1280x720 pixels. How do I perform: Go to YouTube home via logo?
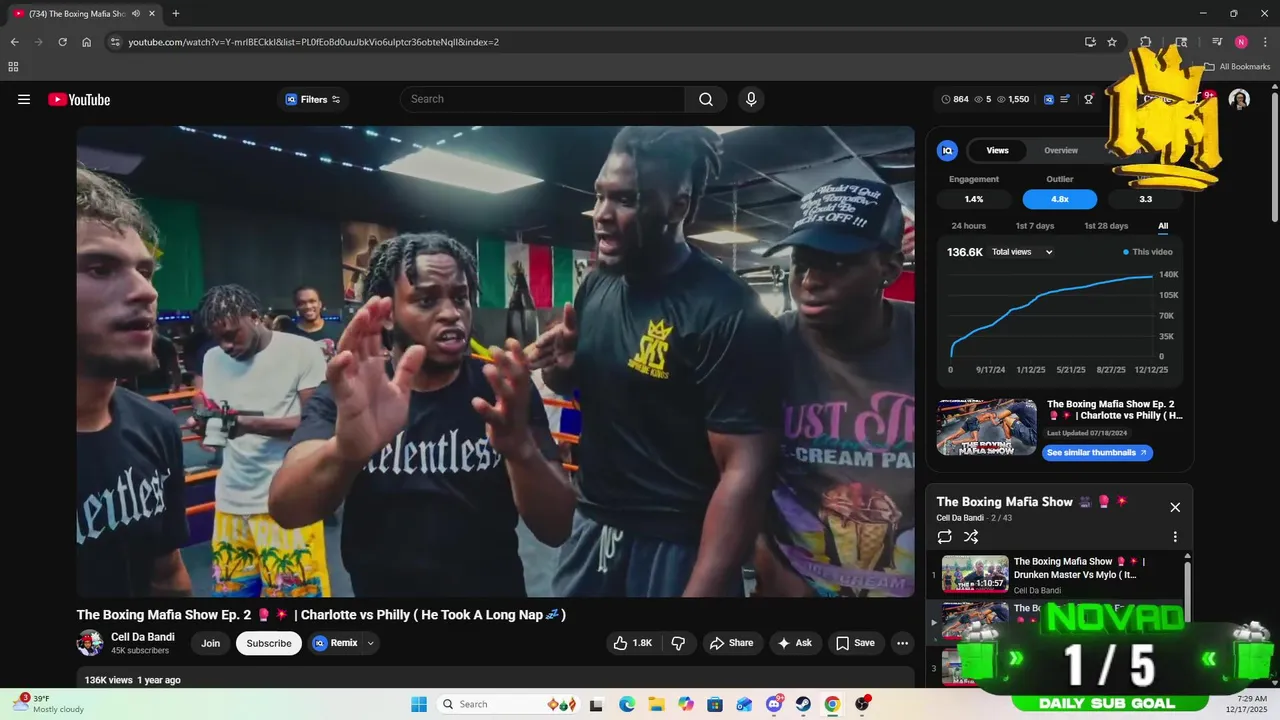[x=79, y=99]
